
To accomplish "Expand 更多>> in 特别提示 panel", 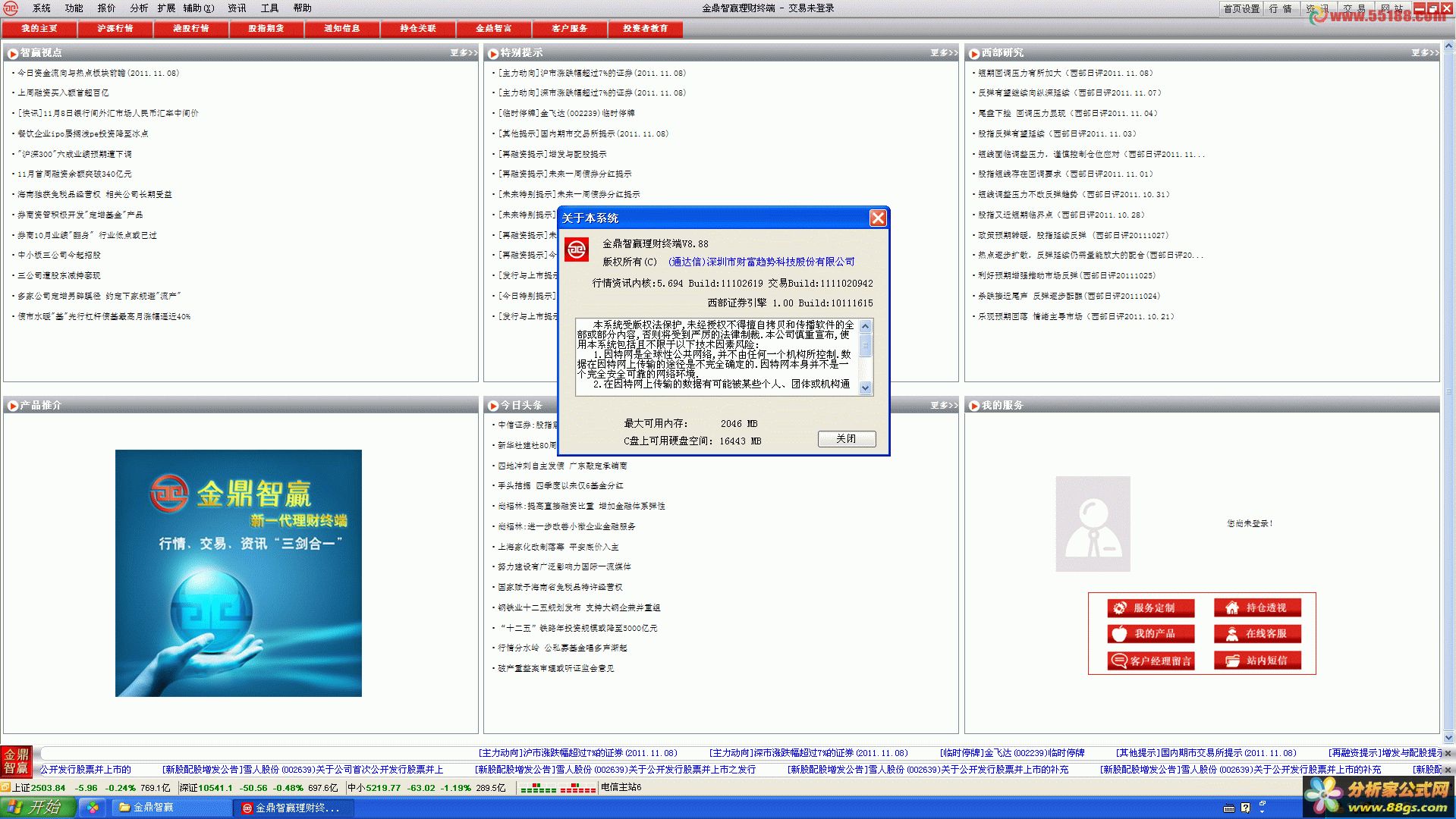I will 944,53.
